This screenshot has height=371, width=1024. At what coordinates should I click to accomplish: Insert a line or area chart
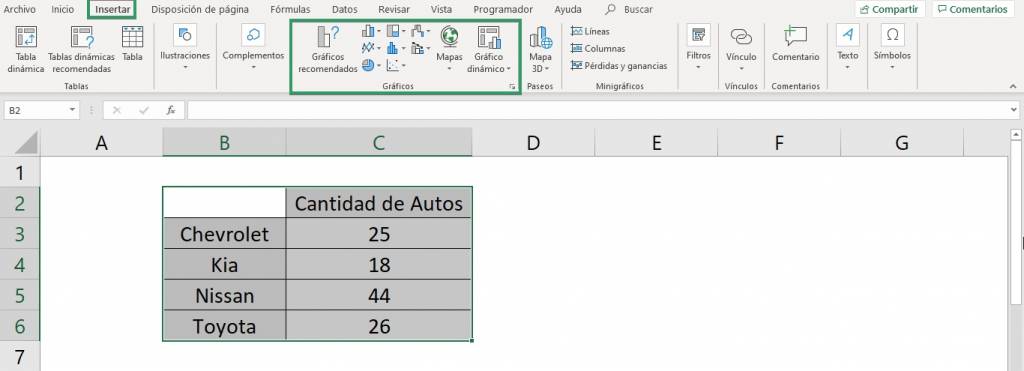point(371,48)
